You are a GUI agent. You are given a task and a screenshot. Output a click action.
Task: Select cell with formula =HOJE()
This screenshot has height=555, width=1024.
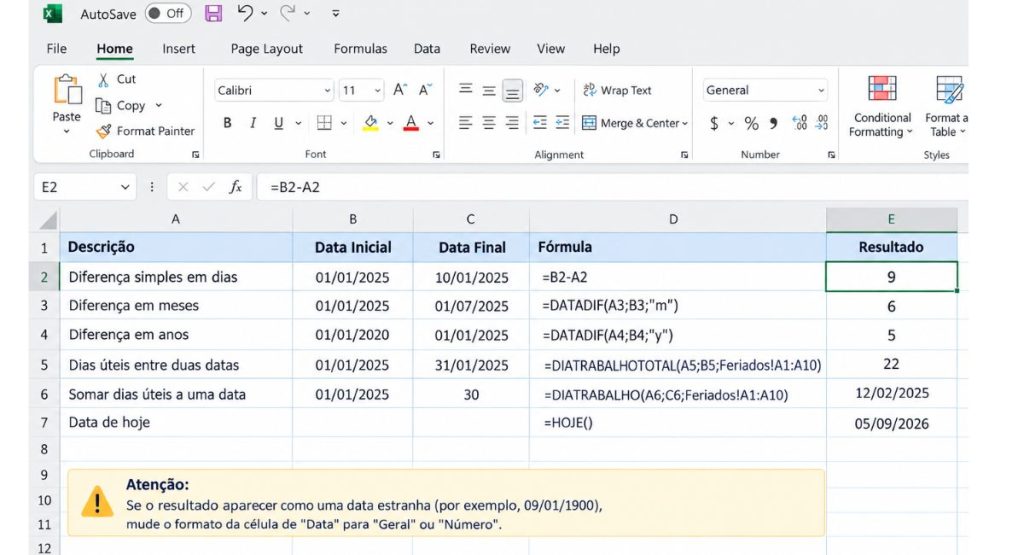[677, 422]
